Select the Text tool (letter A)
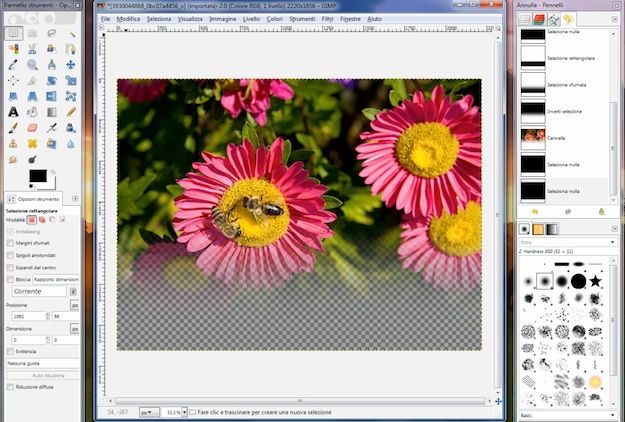The image size is (625, 422). [x=13, y=112]
